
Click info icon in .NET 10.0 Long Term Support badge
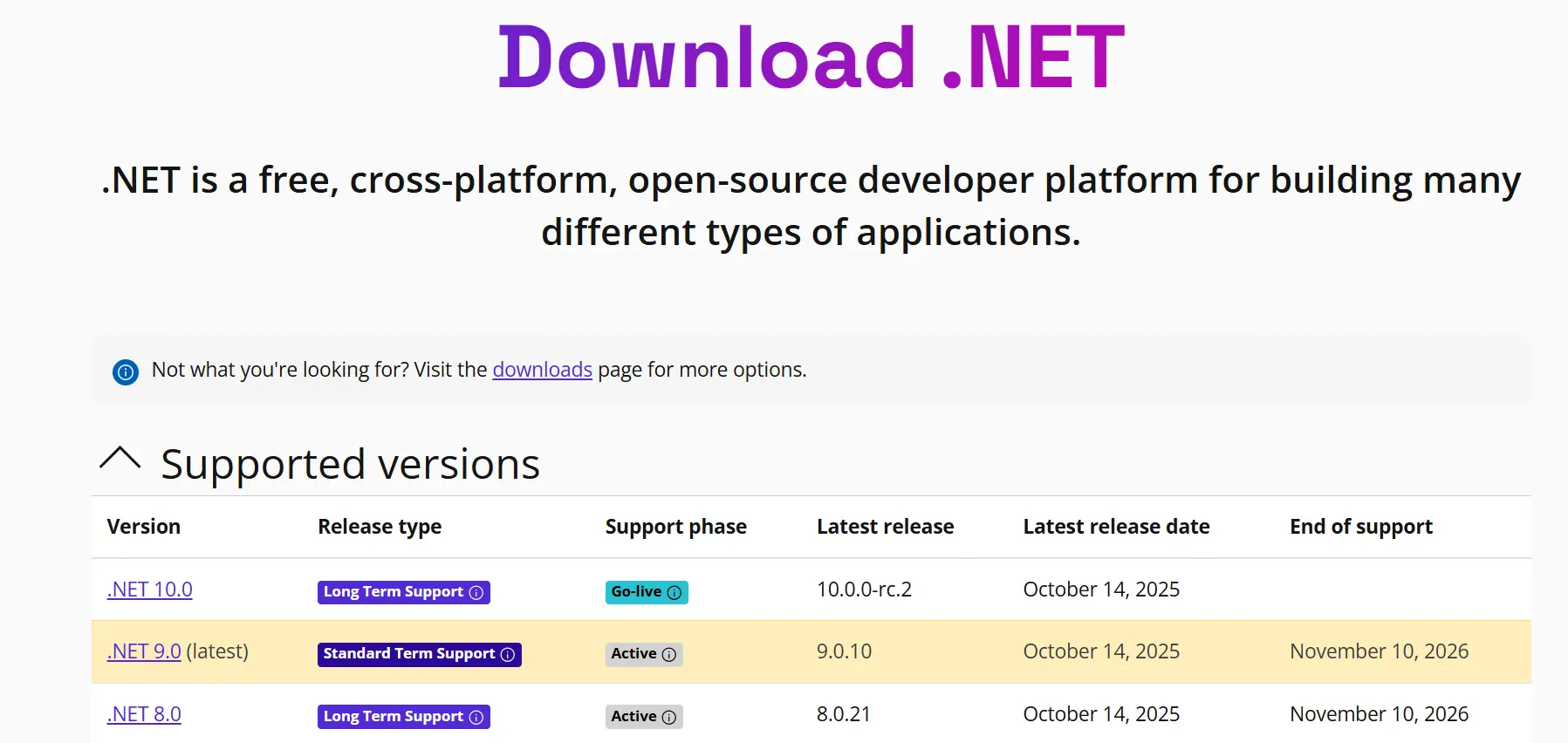tap(476, 593)
